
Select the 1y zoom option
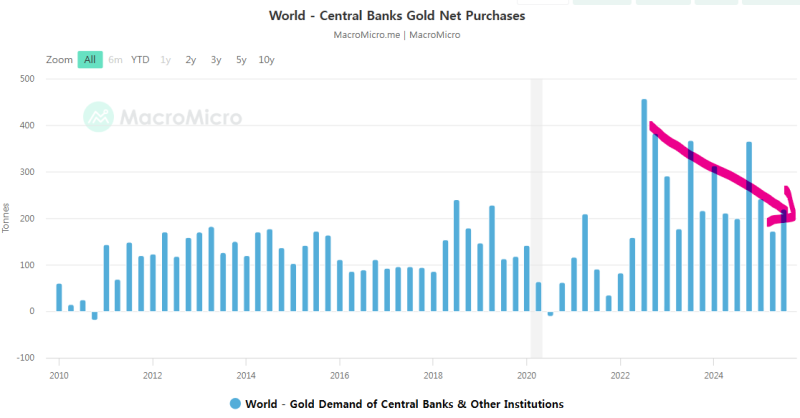click(x=165, y=60)
